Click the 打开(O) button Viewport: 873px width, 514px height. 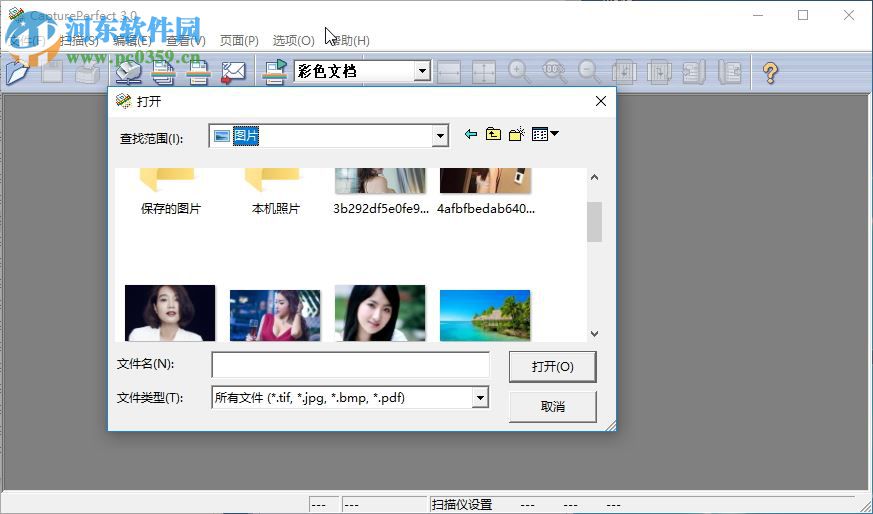click(552, 366)
